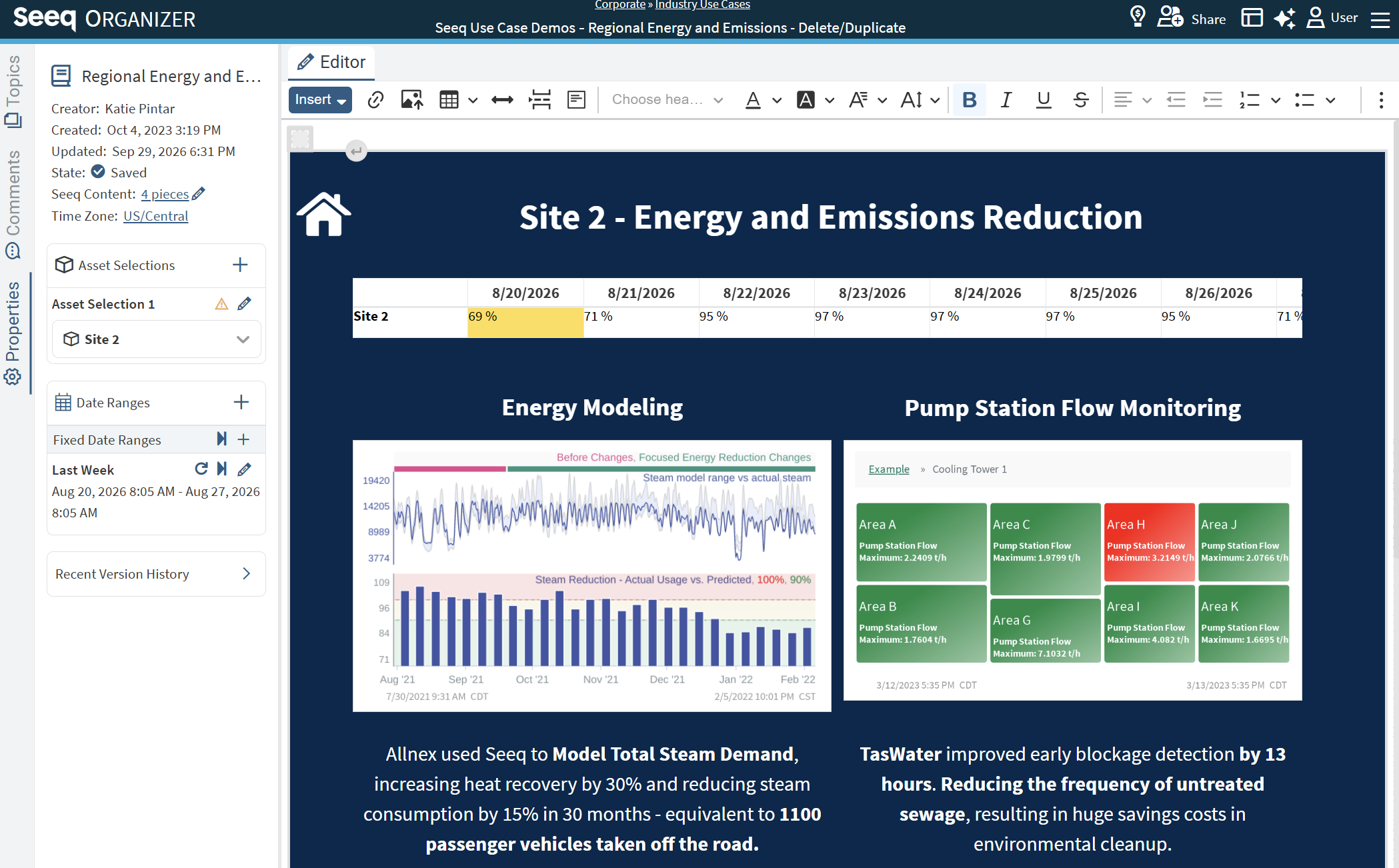
Task: Click the step icon for Fixed Date Ranges
Action: pos(222,439)
